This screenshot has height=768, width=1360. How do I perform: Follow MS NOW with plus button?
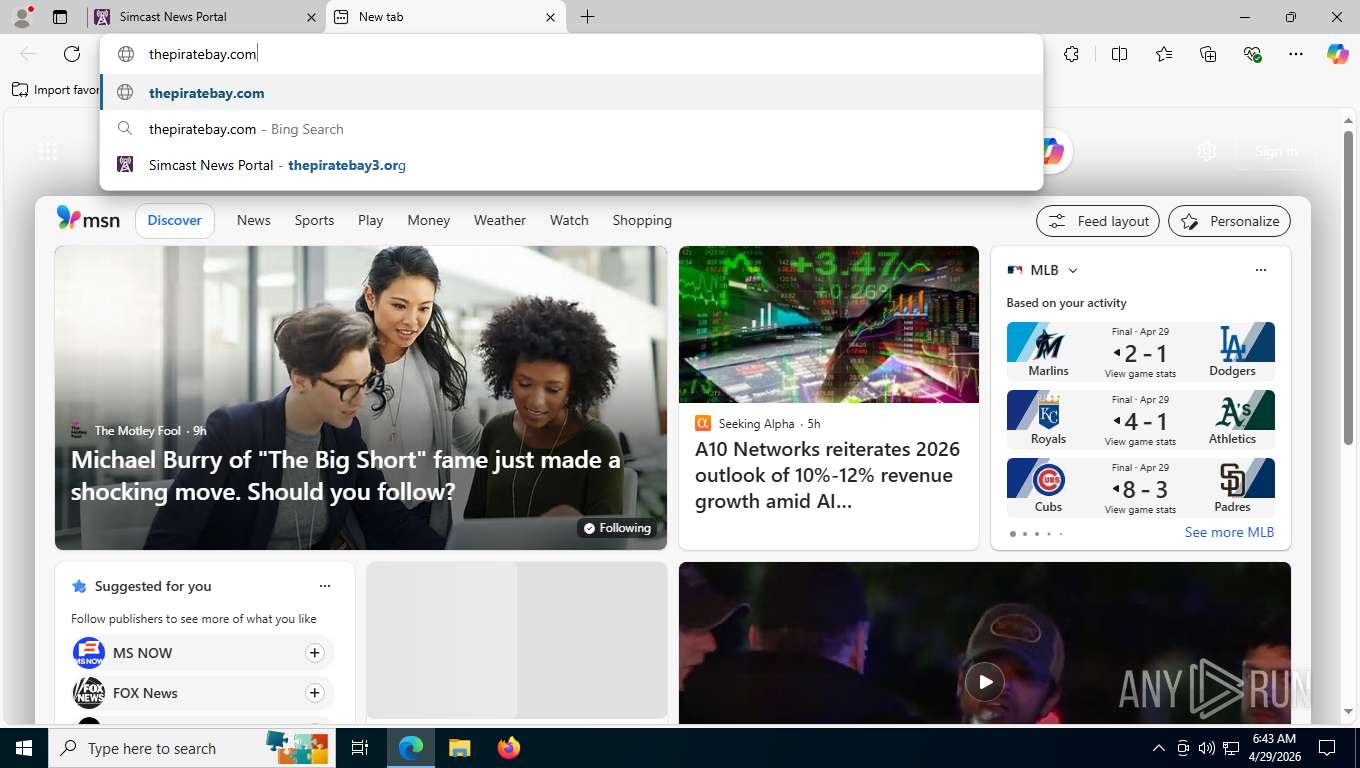coord(314,653)
